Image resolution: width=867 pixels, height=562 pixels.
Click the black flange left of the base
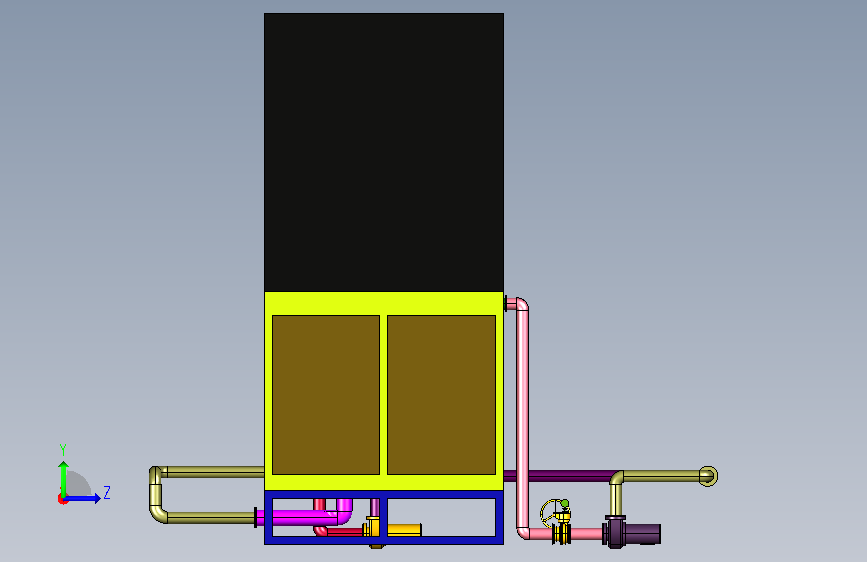click(x=255, y=517)
